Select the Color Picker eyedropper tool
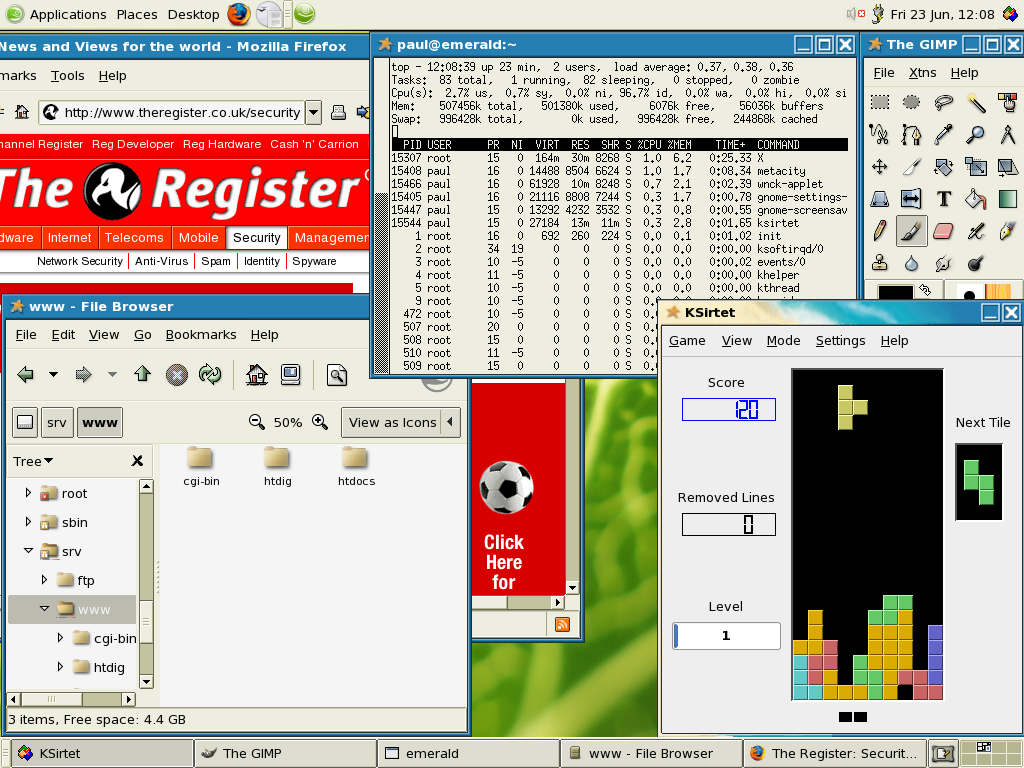 pyautogui.click(x=944, y=135)
